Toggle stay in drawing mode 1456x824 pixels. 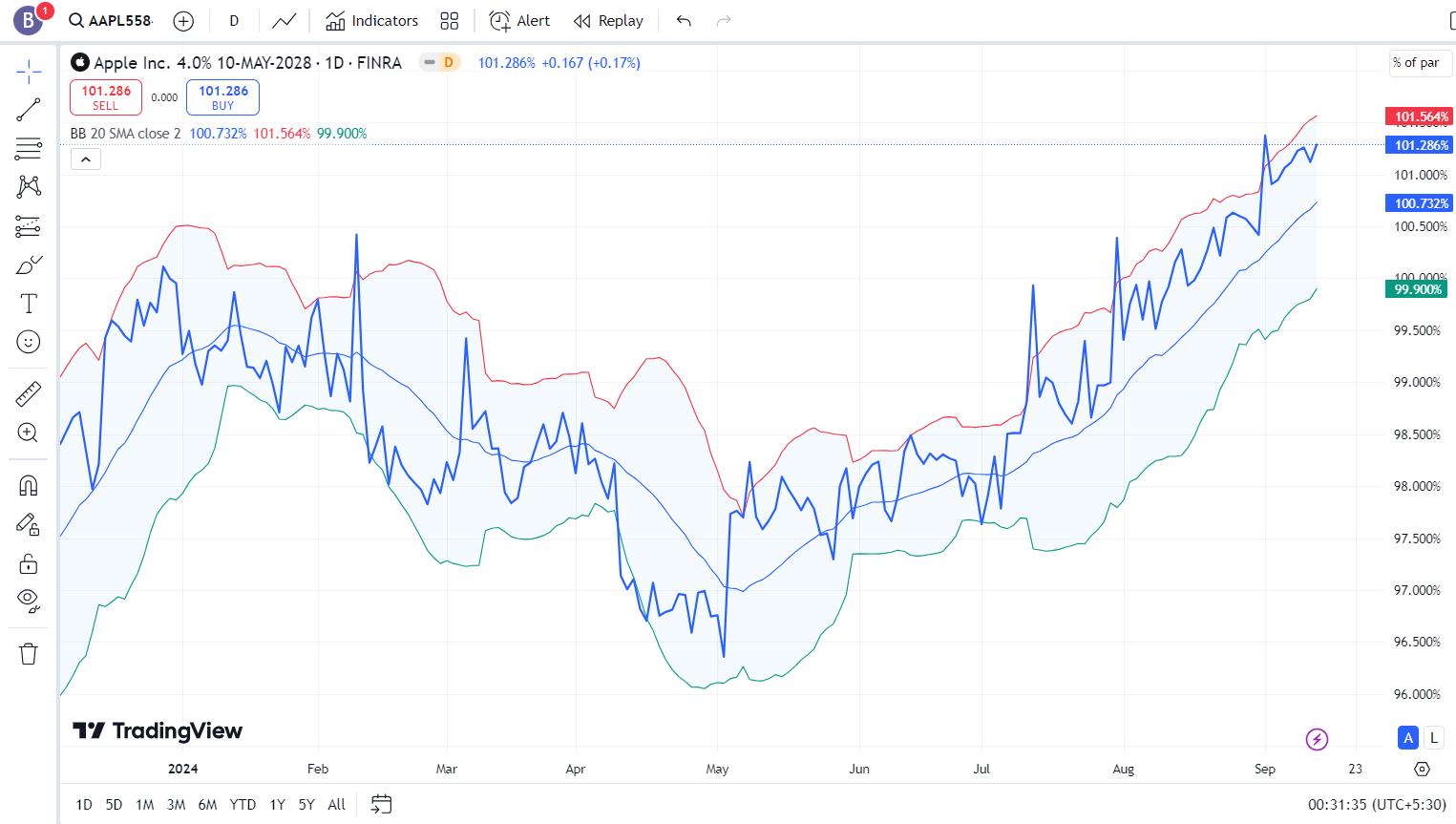(29, 524)
